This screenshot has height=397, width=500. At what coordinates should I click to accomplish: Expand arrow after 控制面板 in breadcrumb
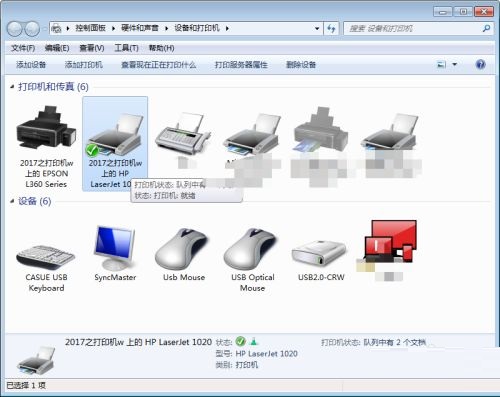pyautogui.click(x=113, y=29)
